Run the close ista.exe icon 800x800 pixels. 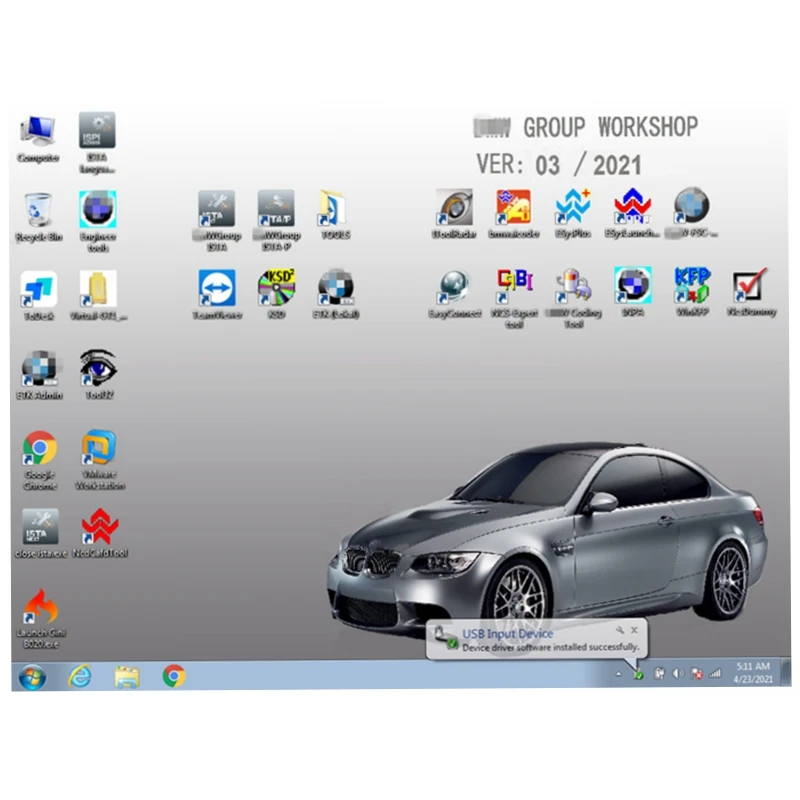point(41,533)
